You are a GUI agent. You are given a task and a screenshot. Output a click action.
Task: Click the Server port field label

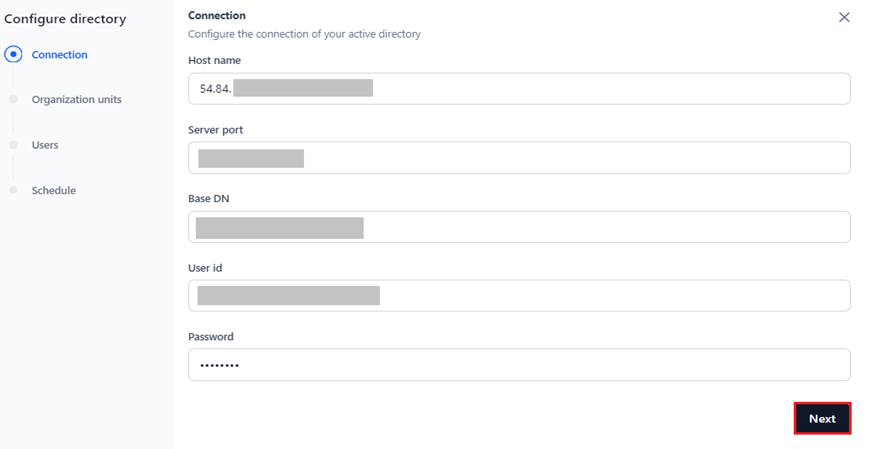215,130
